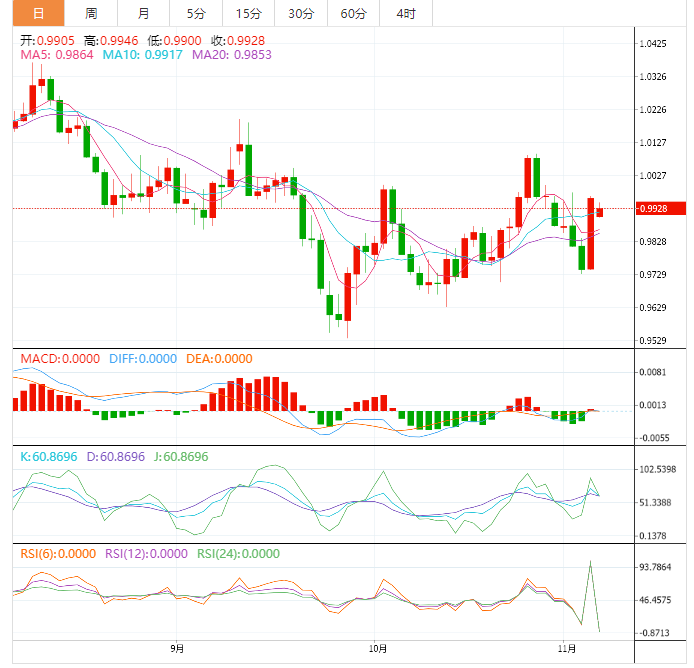Click the 51.3388 KDJ axis label
694x668 pixels.
(655, 503)
